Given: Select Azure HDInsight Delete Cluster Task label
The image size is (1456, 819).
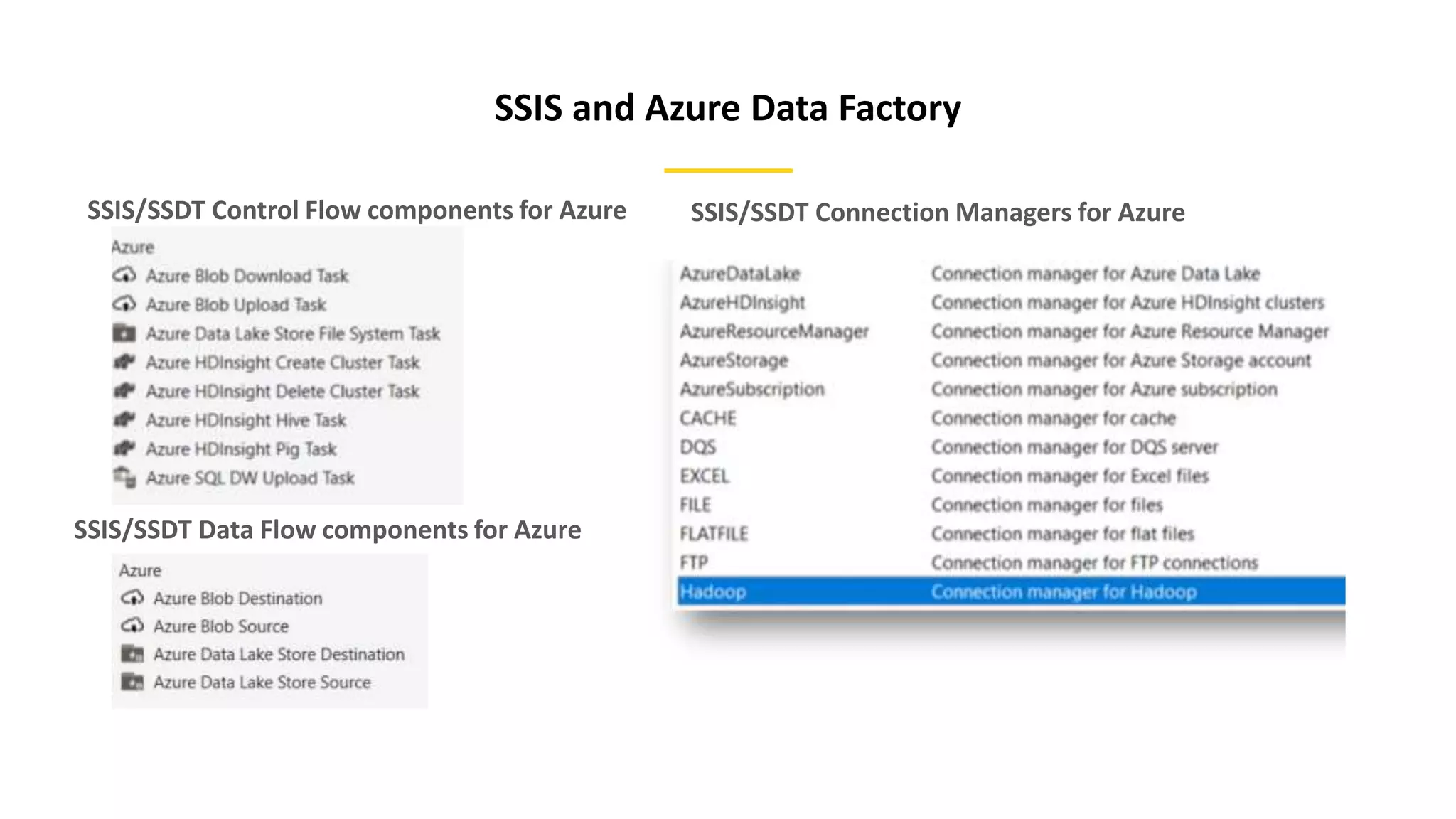Looking at the screenshot, I should [282, 392].
